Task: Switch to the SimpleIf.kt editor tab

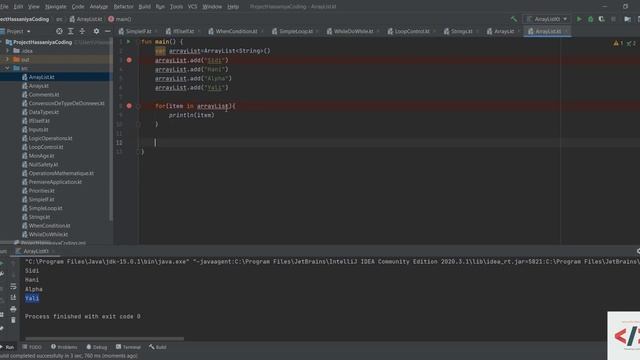Action: [x=138, y=31]
